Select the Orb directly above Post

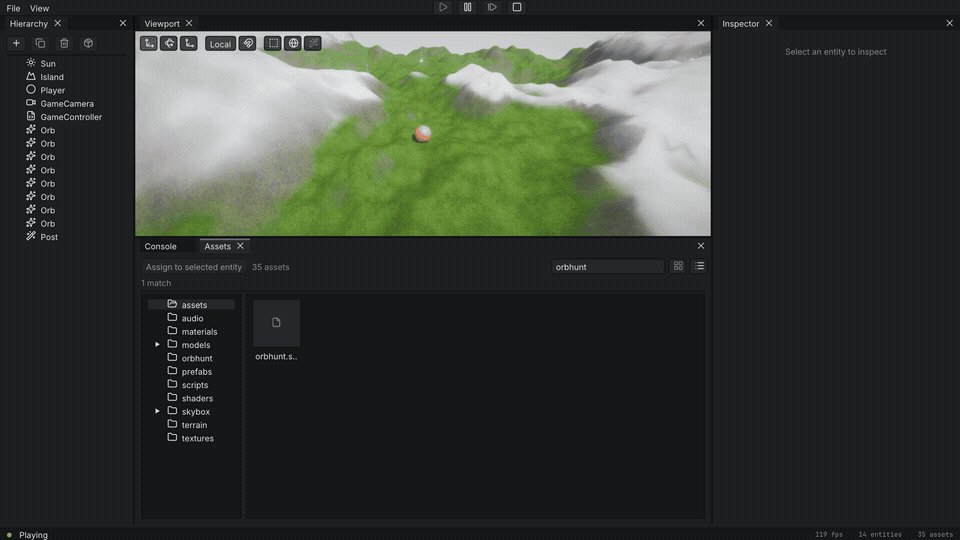pyautogui.click(x=47, y=223)
